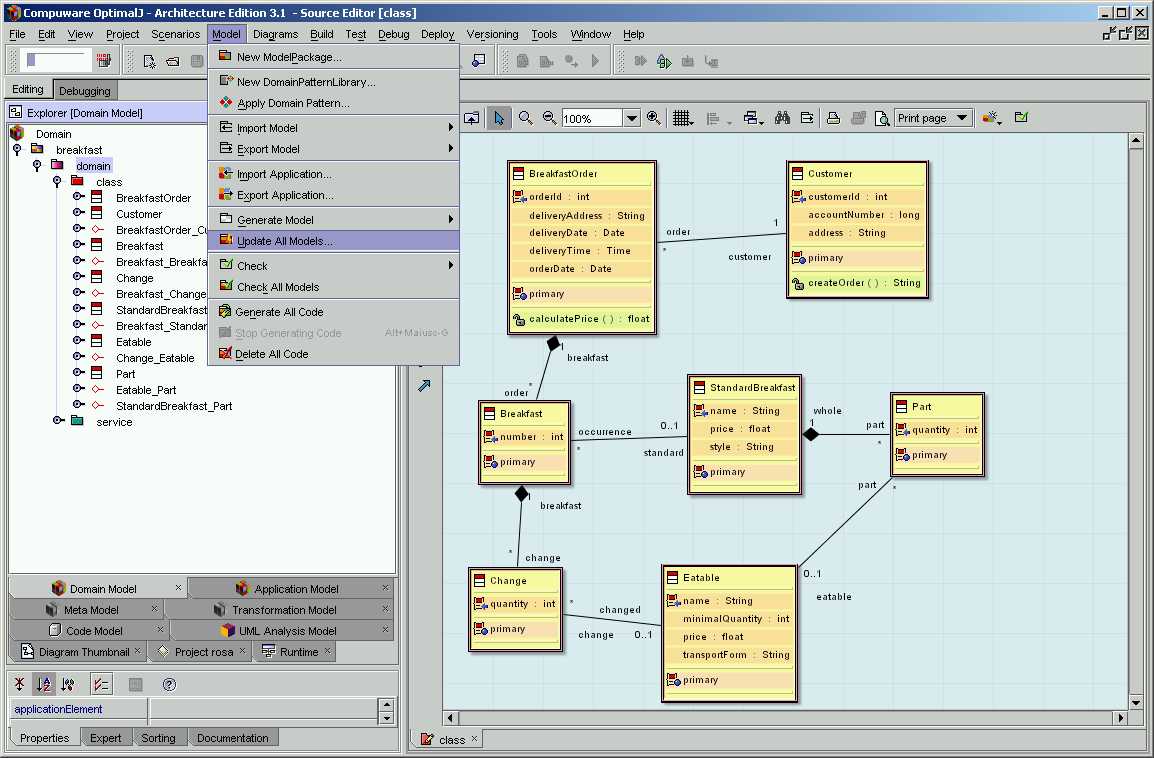Image resolution: width=1154 pixels, height=758 pixels.
Task: Open the Versioning menu
Action: click(x=492, y=34)
